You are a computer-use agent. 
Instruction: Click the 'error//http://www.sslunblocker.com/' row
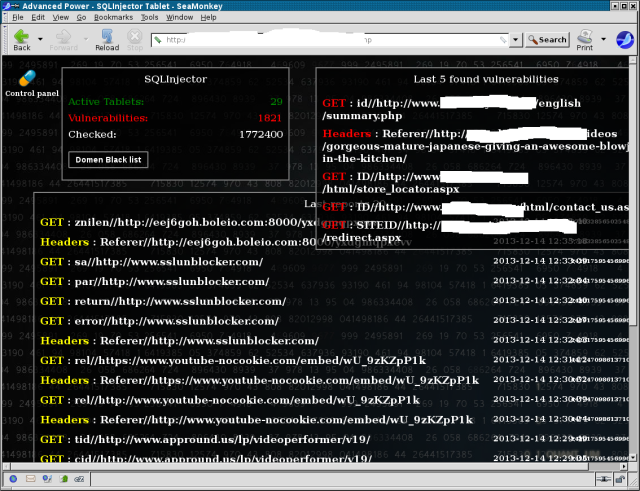160,321
